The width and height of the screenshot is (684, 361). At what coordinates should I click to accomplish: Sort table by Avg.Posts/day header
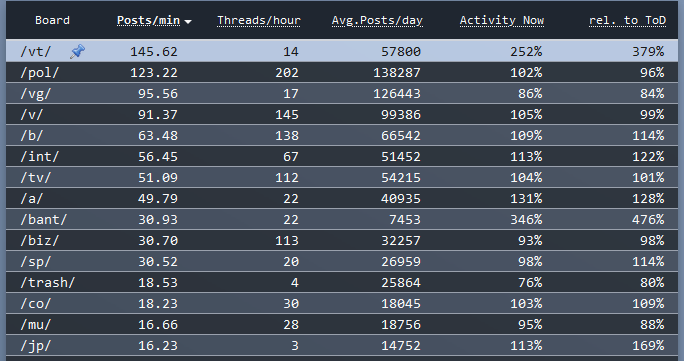click(377, 20)
